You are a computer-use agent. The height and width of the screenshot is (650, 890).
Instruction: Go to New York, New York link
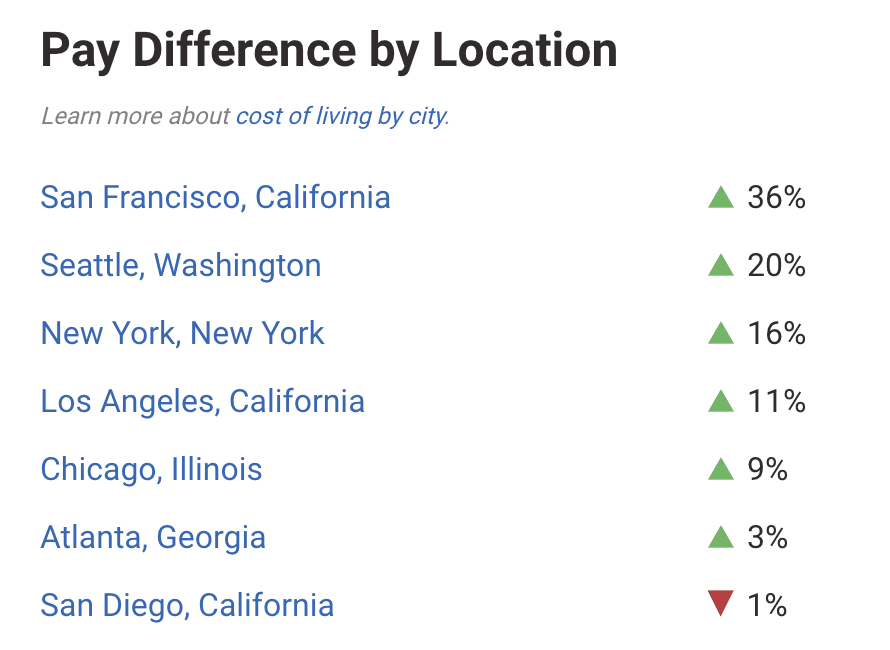tap(182, 333)
